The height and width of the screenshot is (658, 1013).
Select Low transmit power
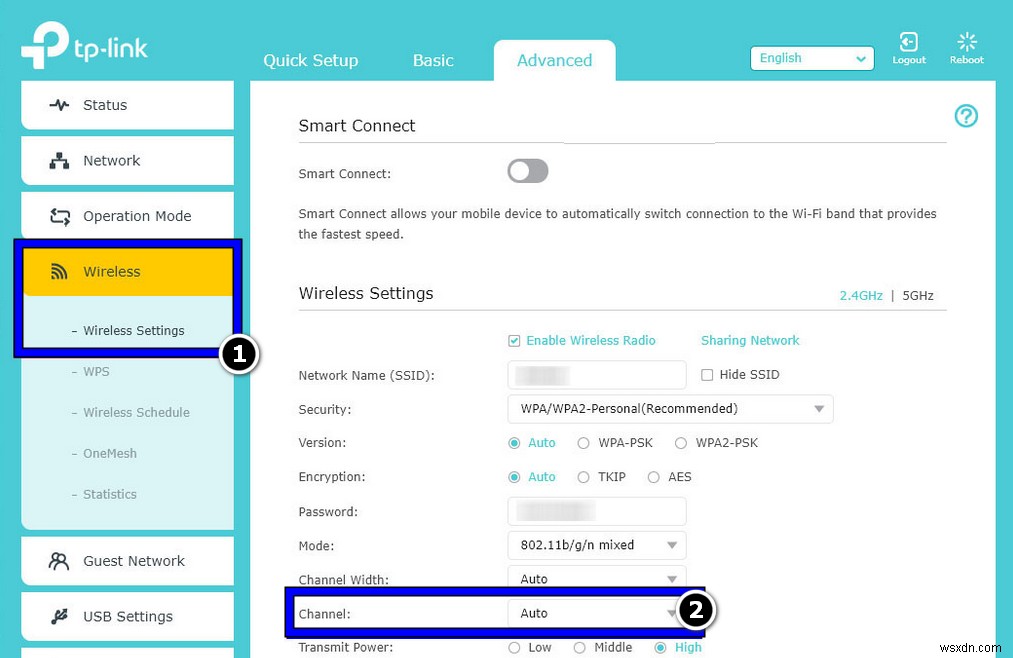[x=514, y=648]
